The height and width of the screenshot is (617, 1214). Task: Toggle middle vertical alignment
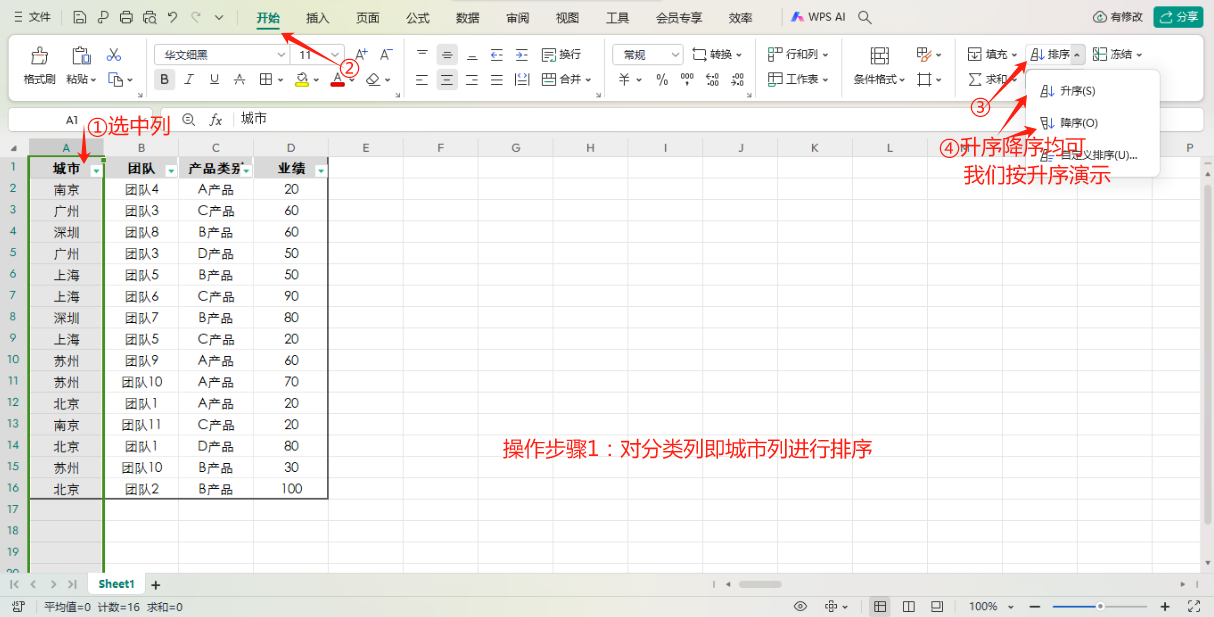tap(447, 54)
